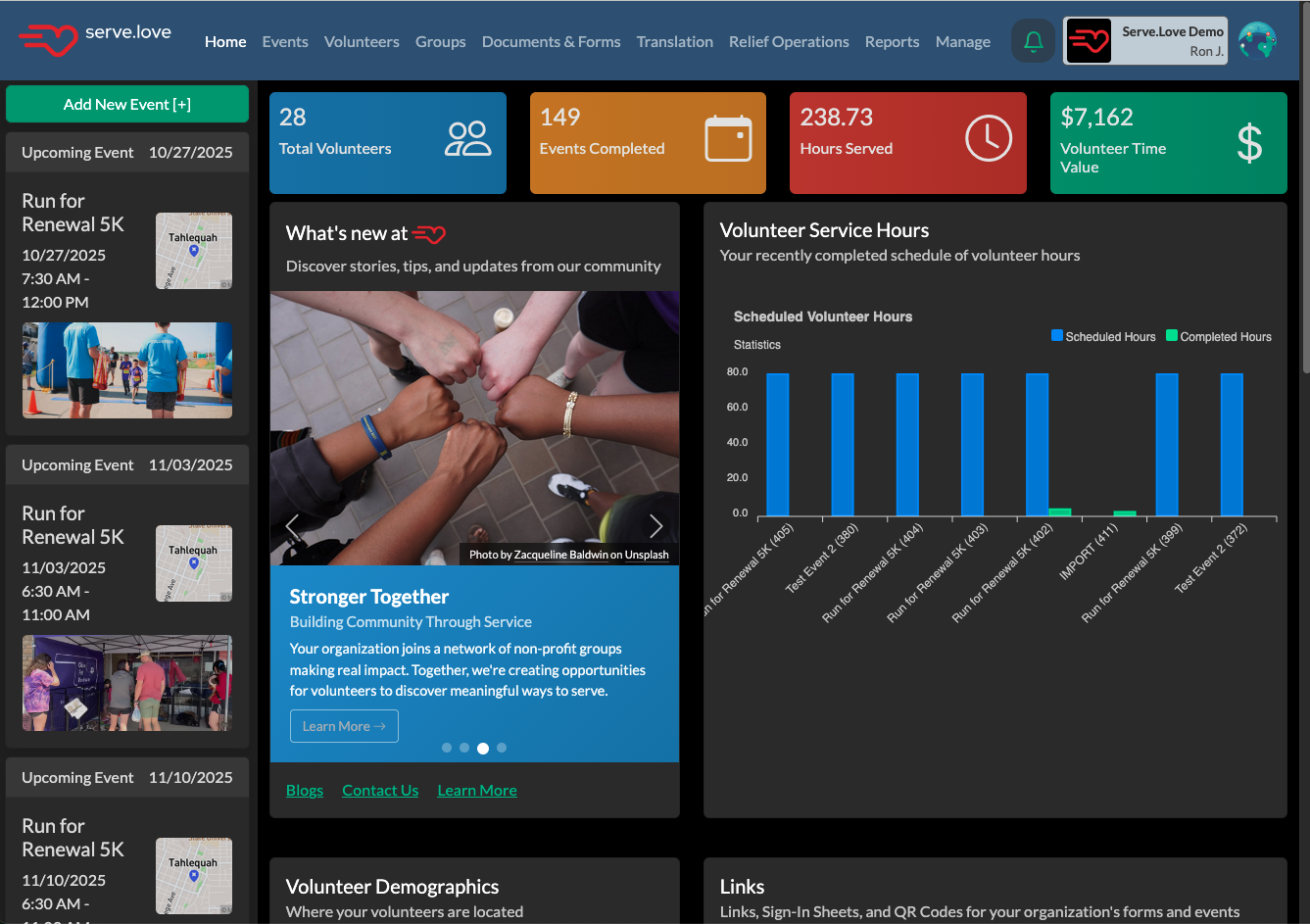This screenshot has height=924, width=1310.
Task: Click the clock icon on Hours Served card
Action: pos(988,138)
